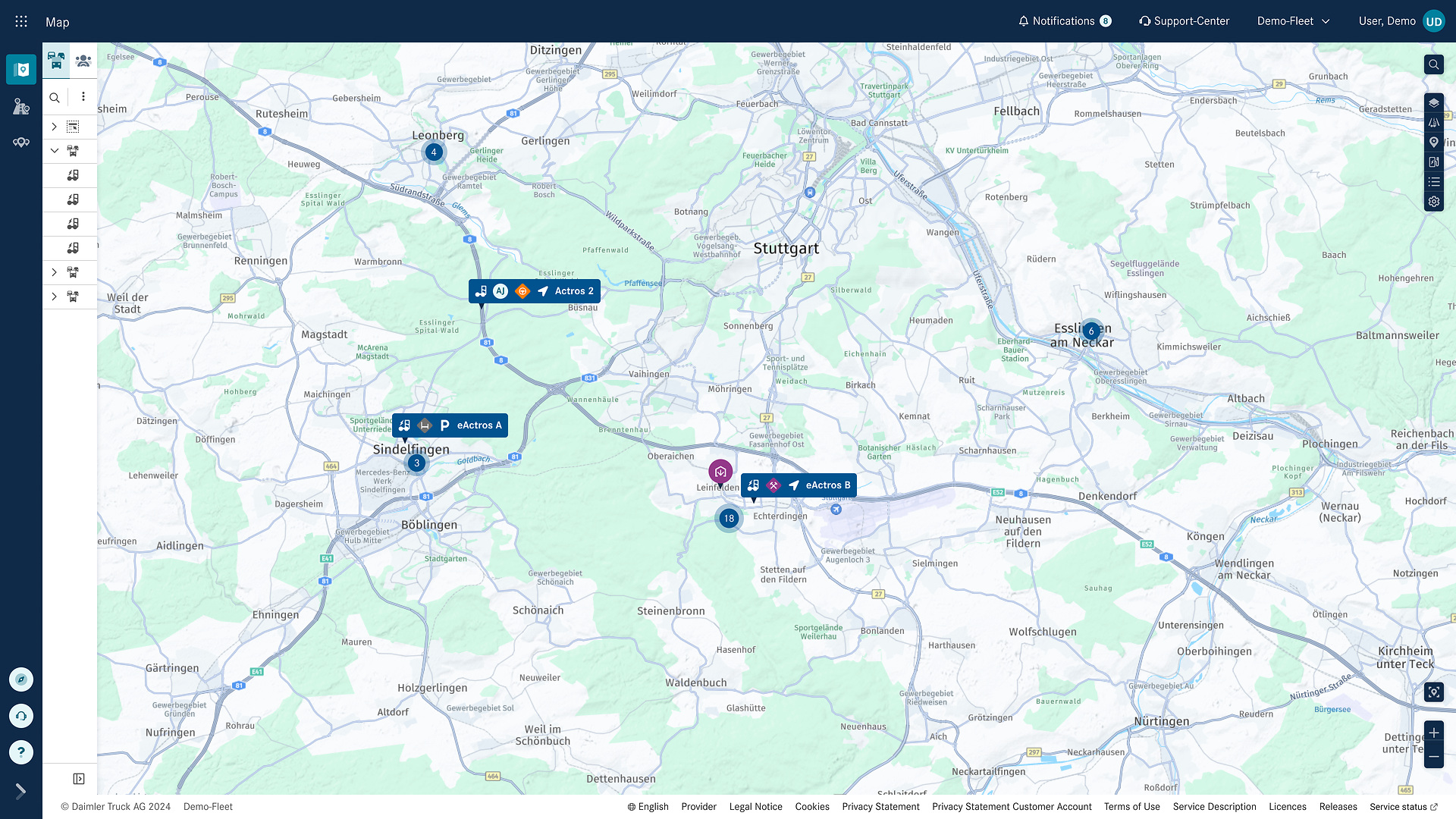Toggle charging stations on map

coord(1434,162)
